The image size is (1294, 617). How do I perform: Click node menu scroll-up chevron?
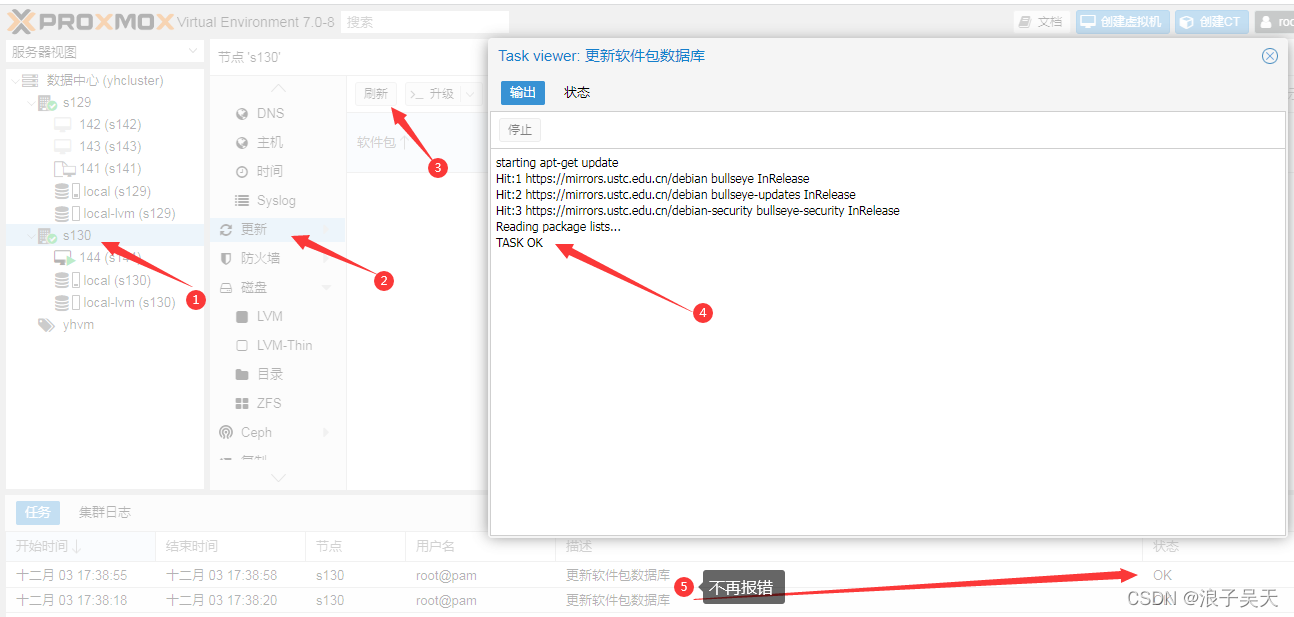(278, 88)
